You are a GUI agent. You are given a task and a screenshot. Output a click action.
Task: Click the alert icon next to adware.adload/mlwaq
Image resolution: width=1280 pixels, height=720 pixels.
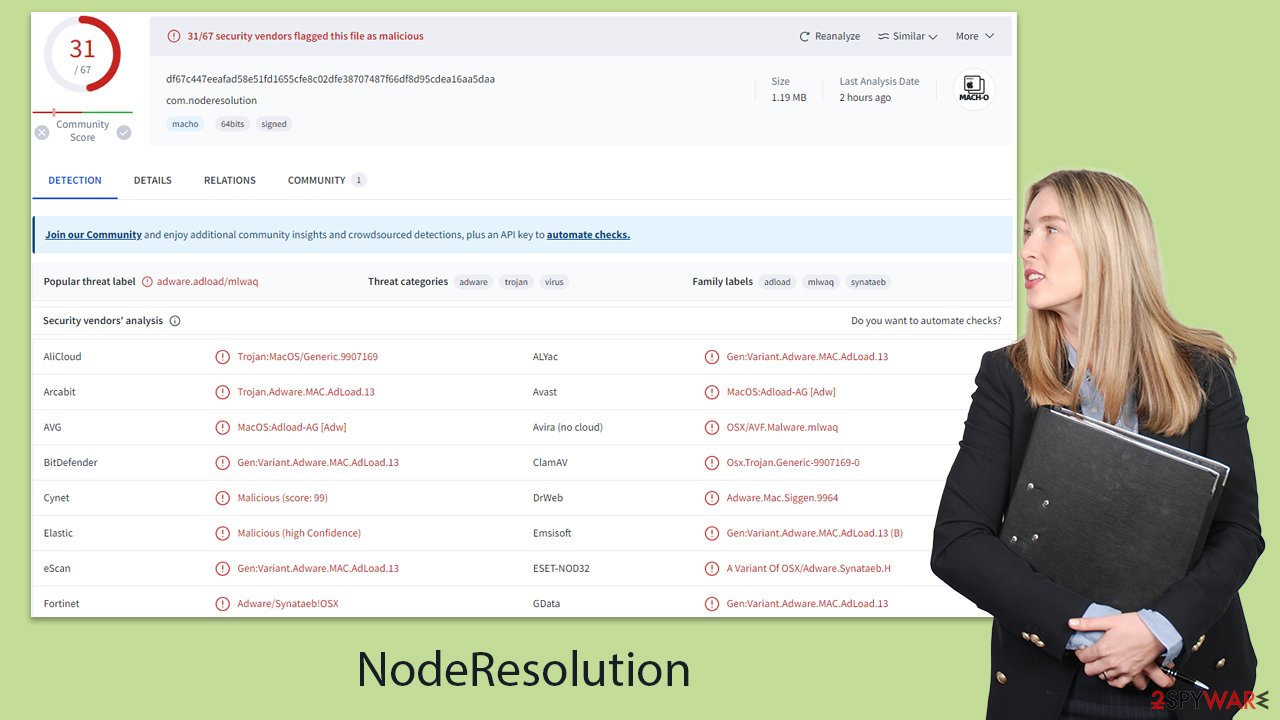(x=148, y=282)
